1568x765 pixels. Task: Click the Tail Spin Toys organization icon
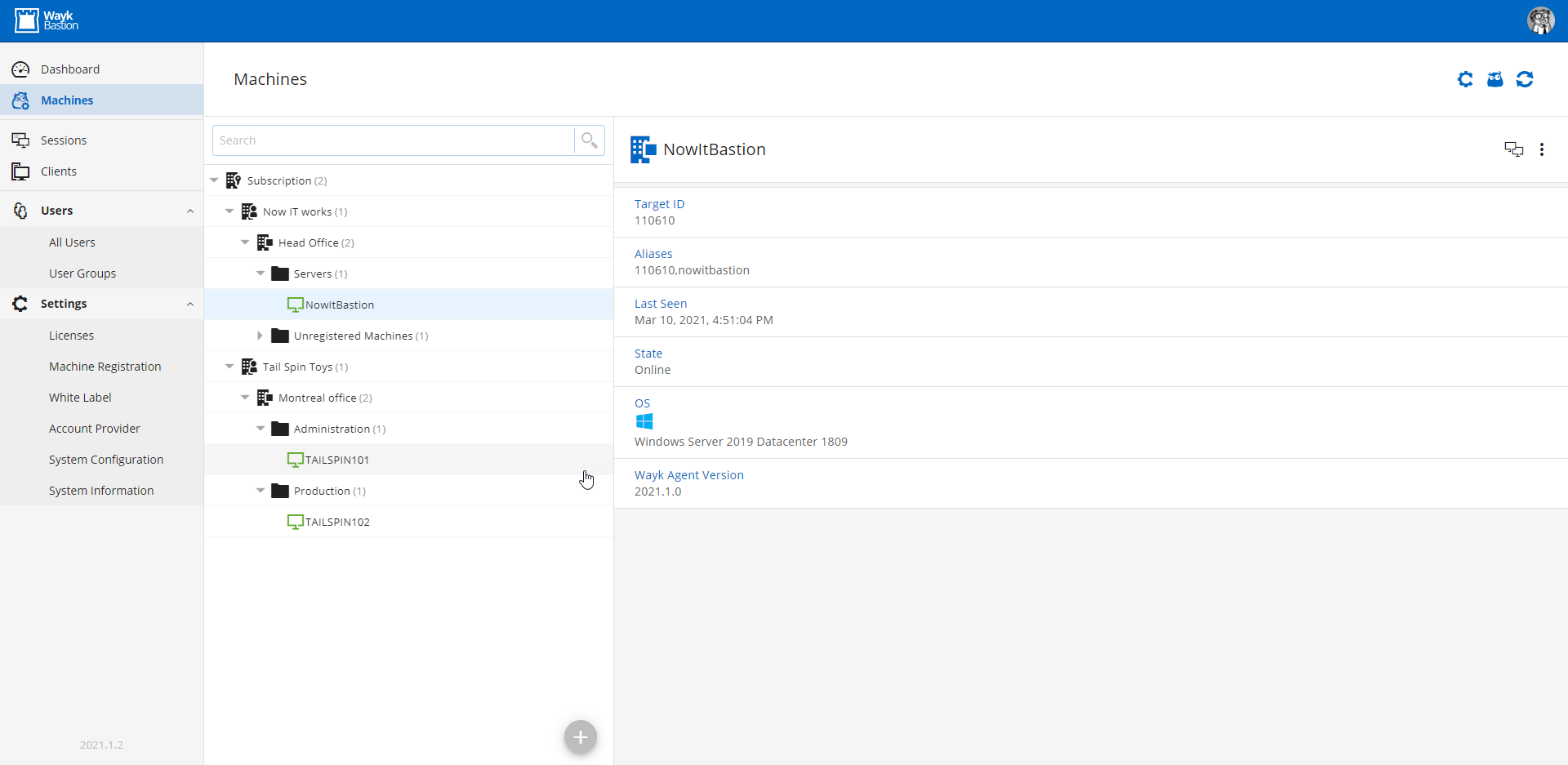(249, 367)
